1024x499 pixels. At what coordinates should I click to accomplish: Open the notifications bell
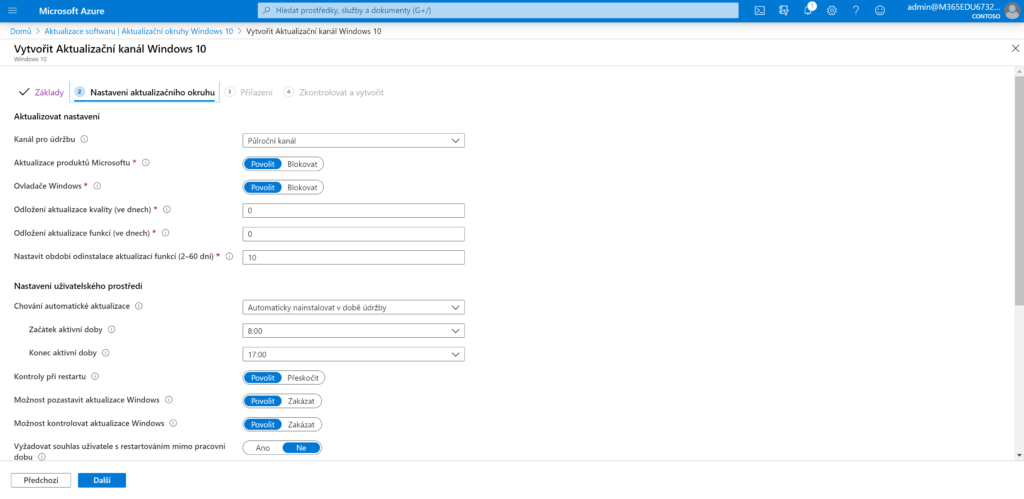click(x=808, y=10)
